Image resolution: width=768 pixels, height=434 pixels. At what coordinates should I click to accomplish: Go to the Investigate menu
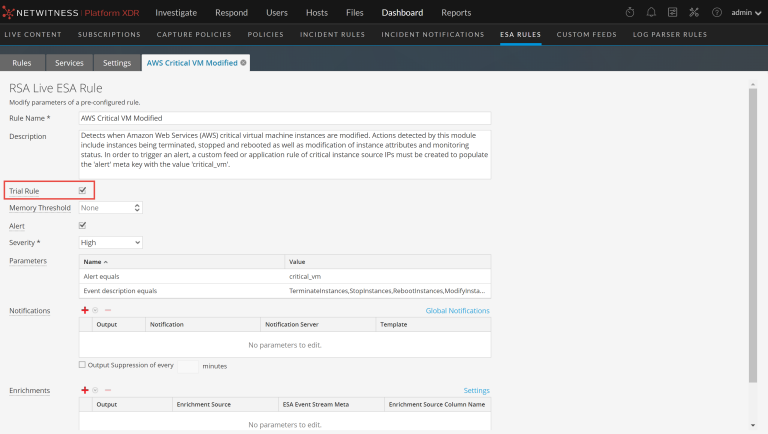pos(176,13)
